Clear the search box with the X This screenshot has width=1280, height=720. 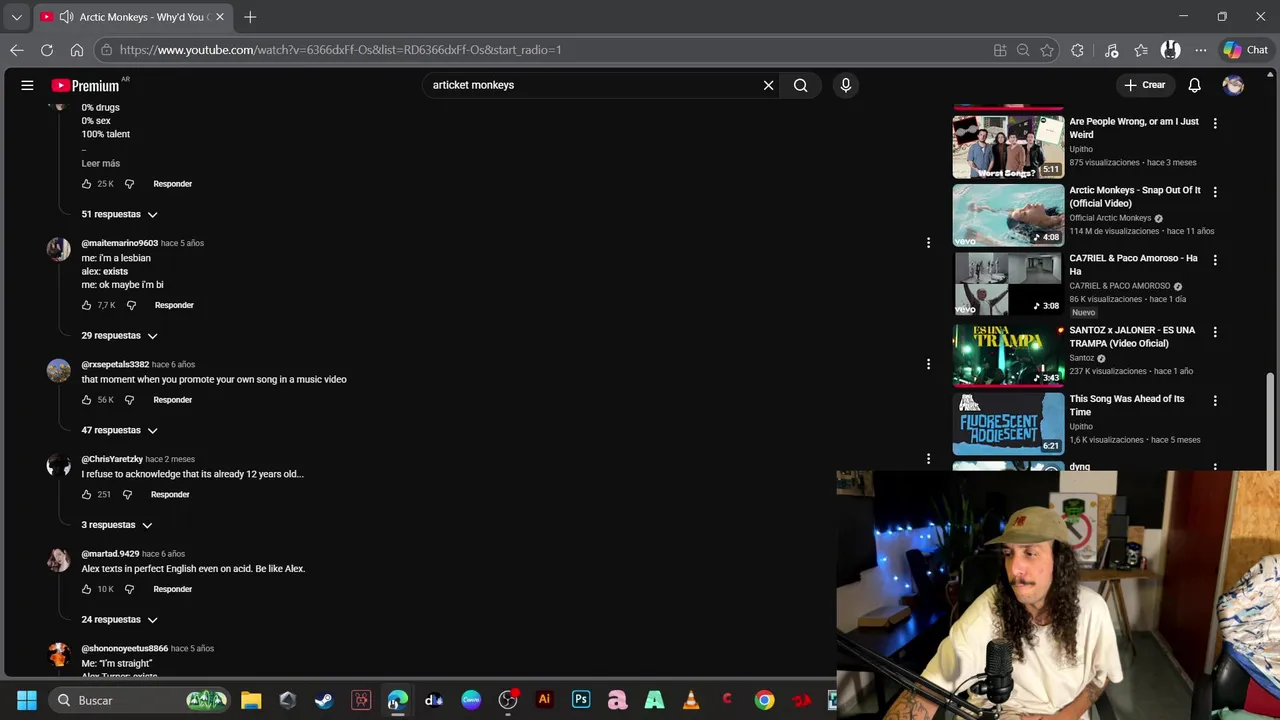(768, 85)
